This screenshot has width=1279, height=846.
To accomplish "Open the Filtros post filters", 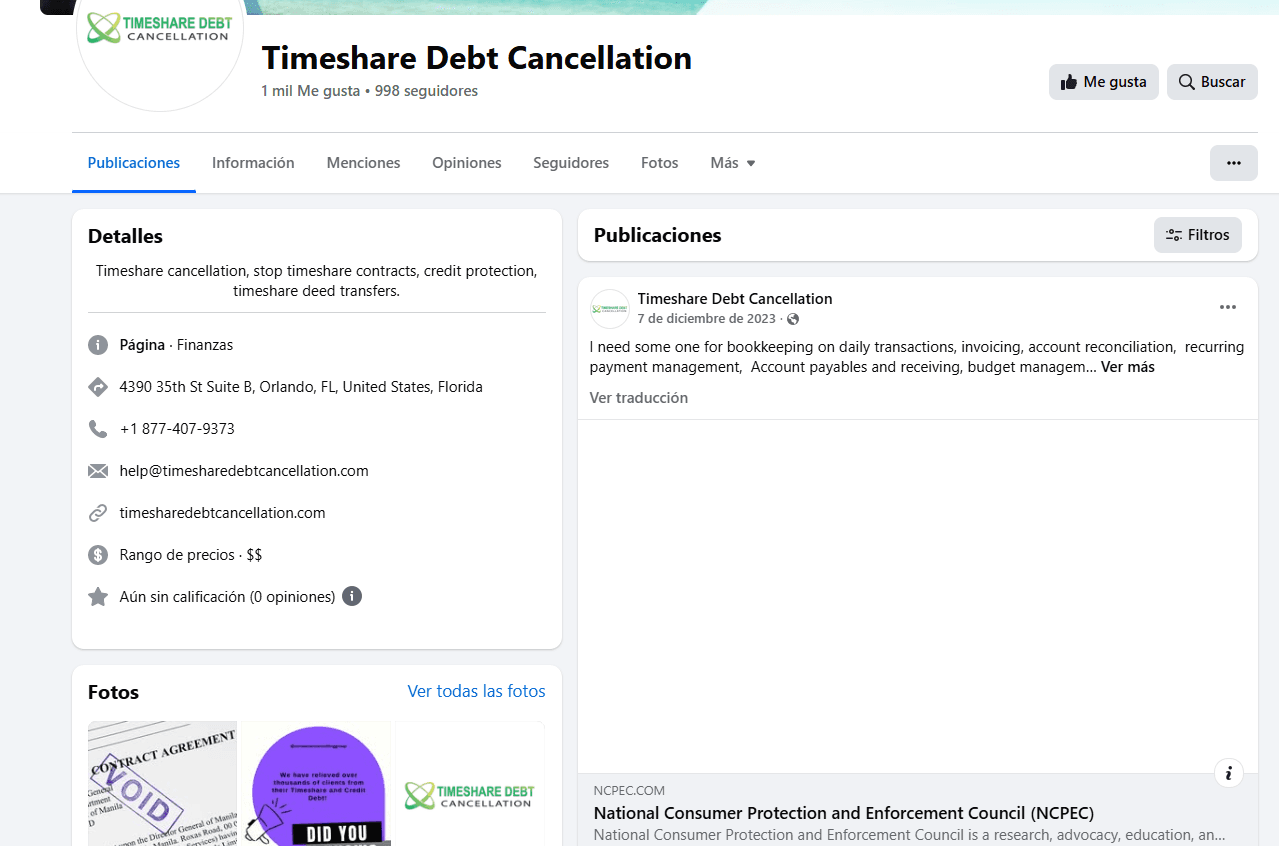I will 1197,235.
